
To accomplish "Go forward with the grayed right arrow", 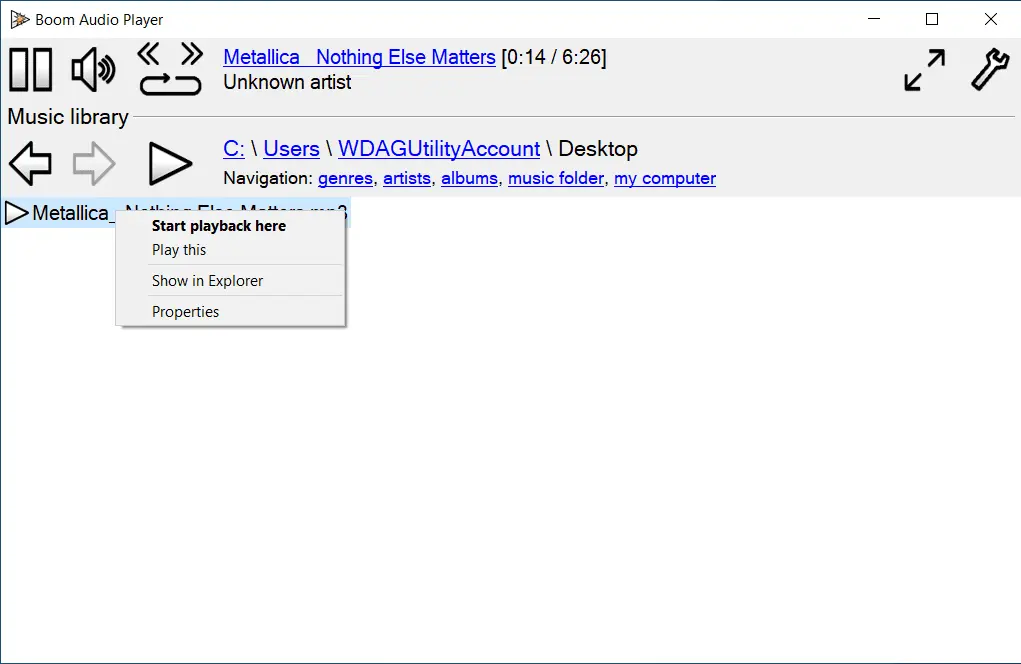I will [x=94, y=163].
